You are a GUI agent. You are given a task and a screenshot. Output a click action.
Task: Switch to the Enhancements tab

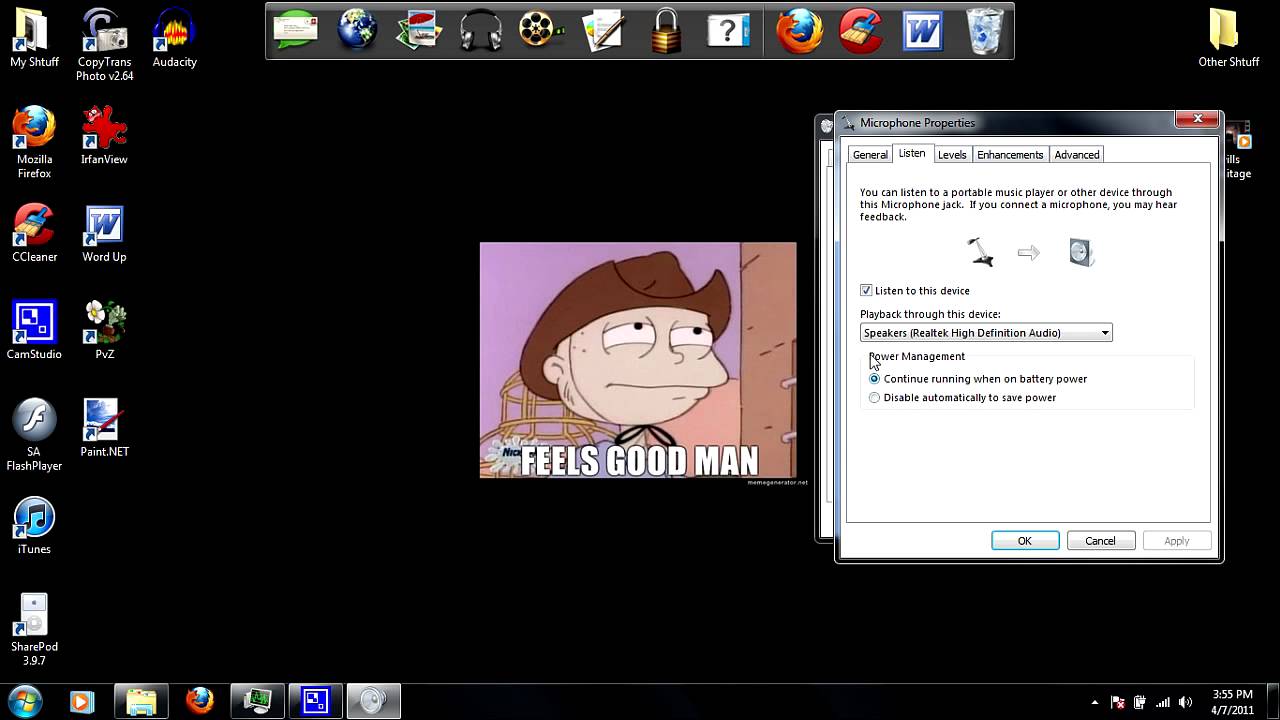tap(1010, 155)
